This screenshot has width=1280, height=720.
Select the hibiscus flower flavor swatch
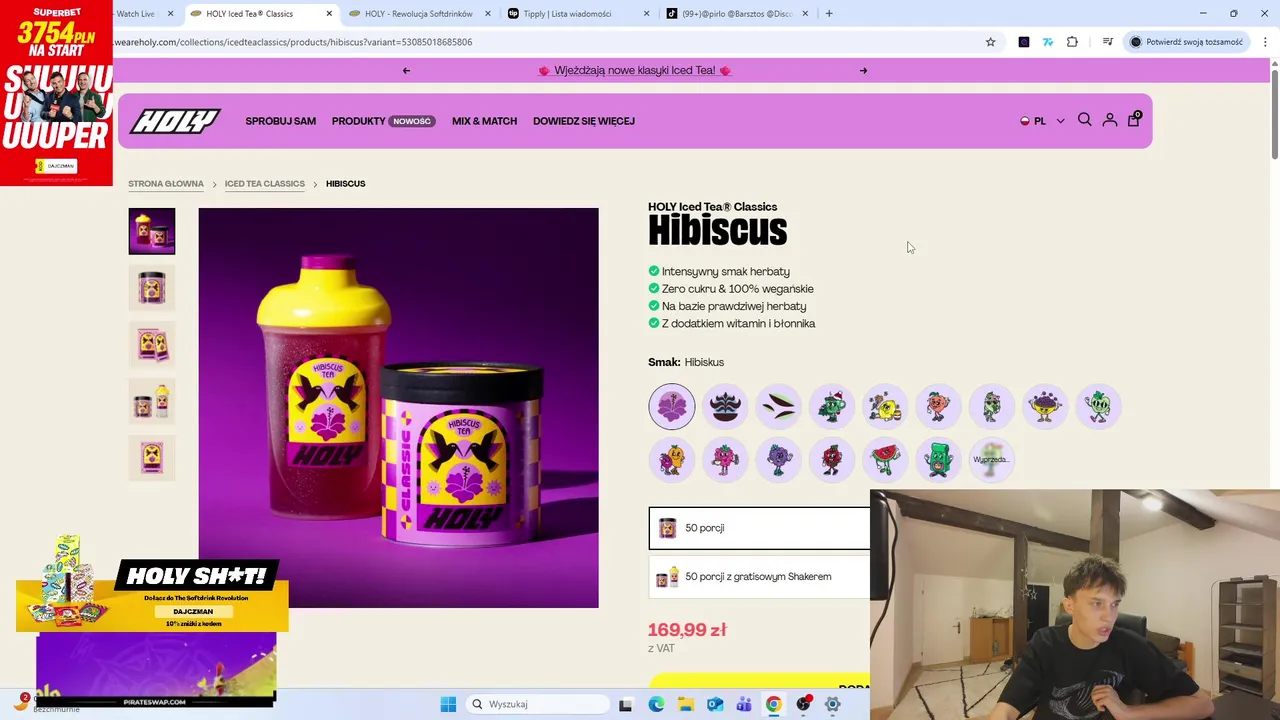click(x=671, y=406)
